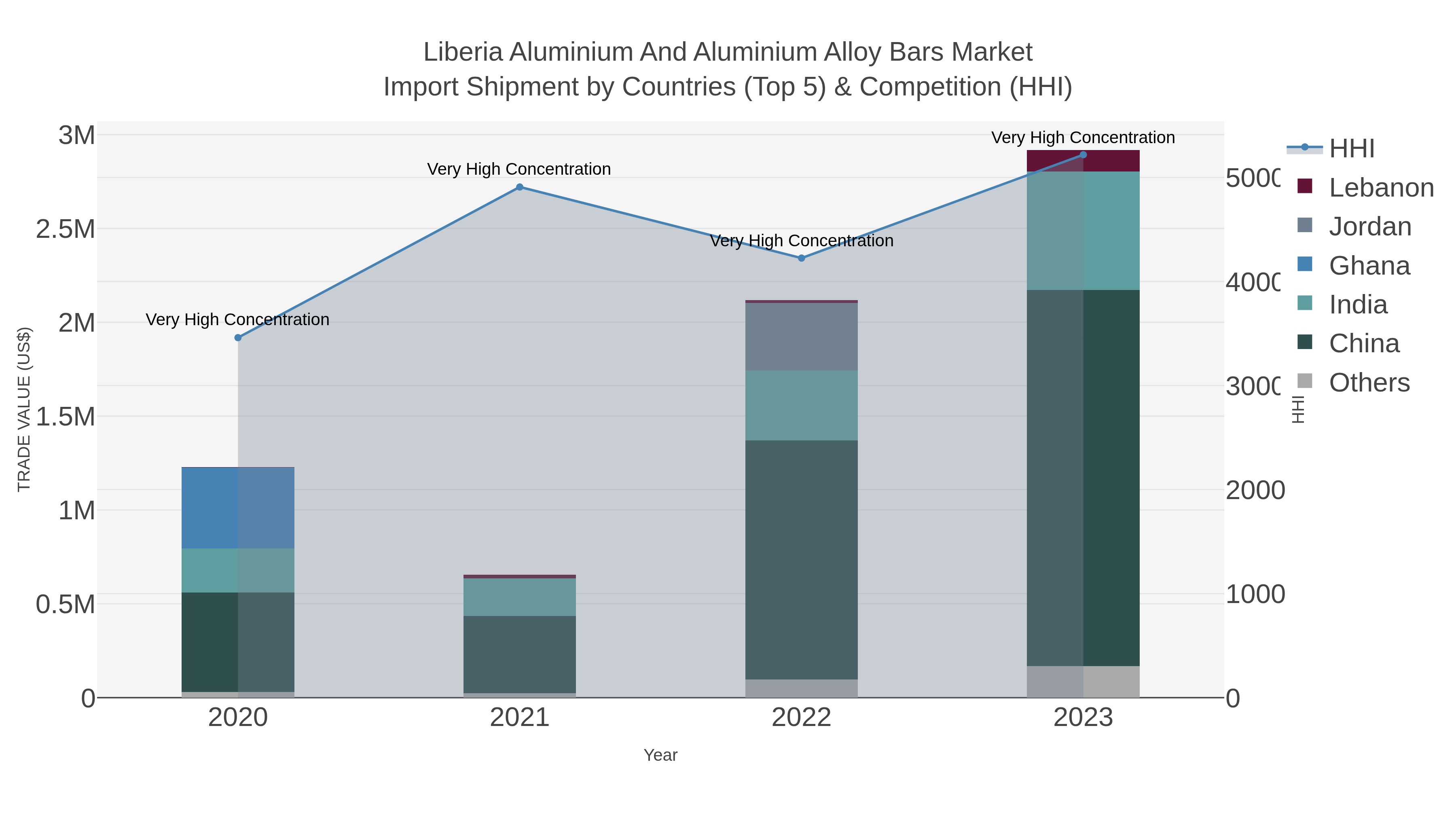The width and height of the screenshot is (1456, 819).
Task: Click India bar segment in 2022
Action: (802, 405)
